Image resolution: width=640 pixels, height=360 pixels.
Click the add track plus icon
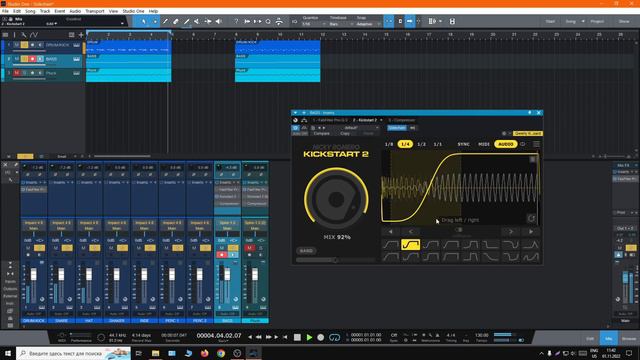click(81, 35)
